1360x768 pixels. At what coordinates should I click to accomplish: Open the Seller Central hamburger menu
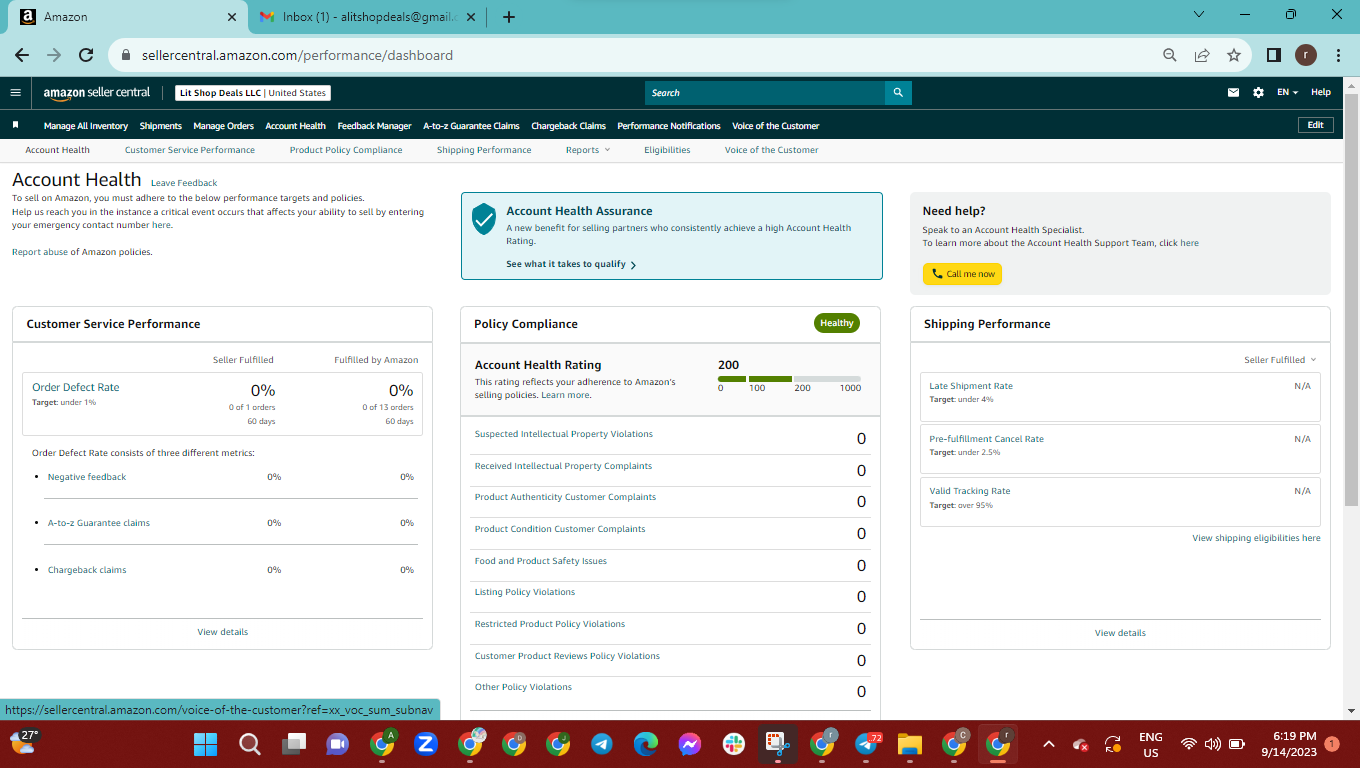tap(15, 93)
